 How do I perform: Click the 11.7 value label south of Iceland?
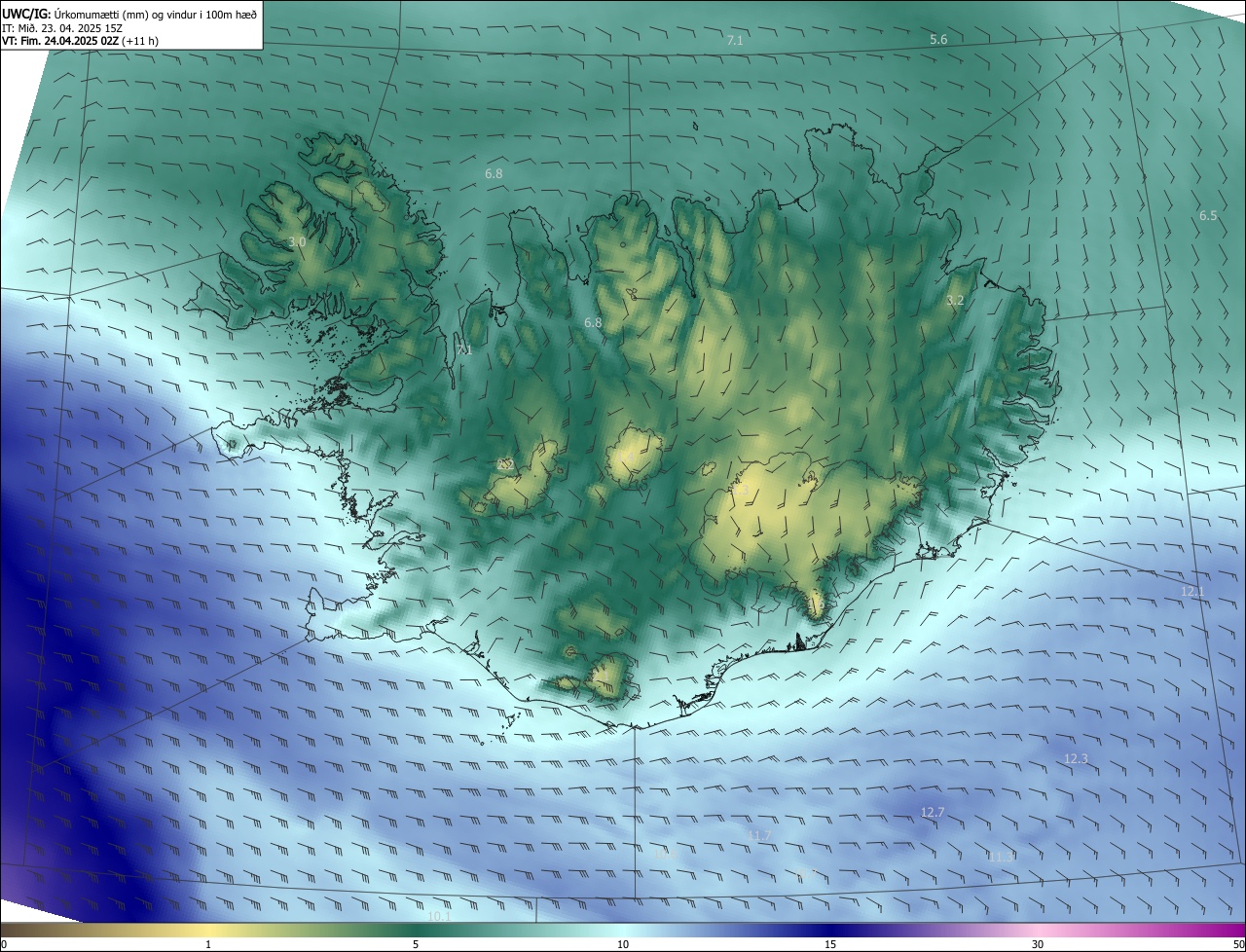click(759, 835)
